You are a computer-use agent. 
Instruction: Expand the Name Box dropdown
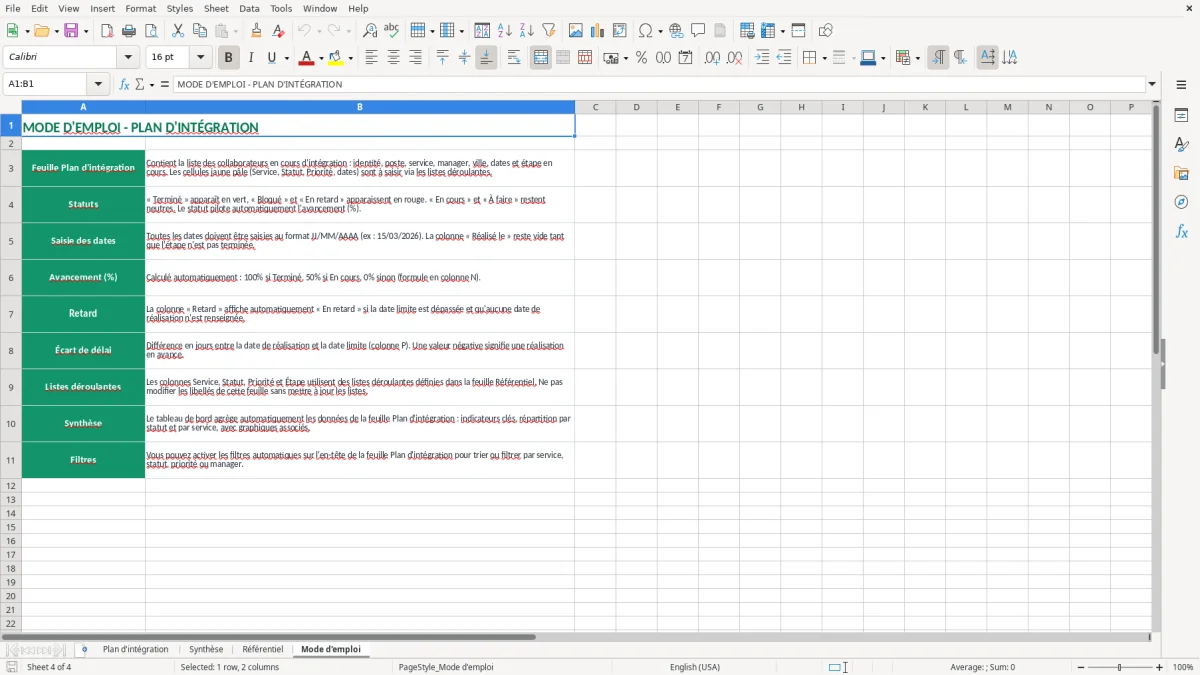pyautogui.click(x=98, y=84)
